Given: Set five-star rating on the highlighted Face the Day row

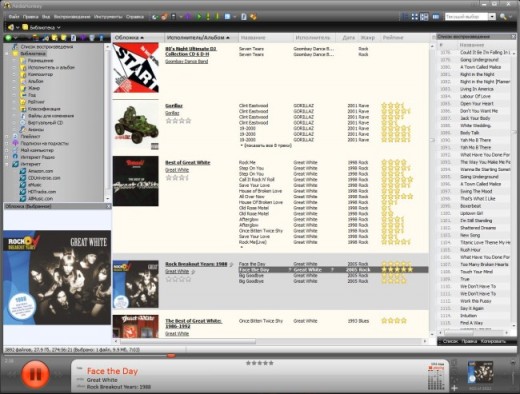Looking at the screenshot, I should click(x=410, y=269).
